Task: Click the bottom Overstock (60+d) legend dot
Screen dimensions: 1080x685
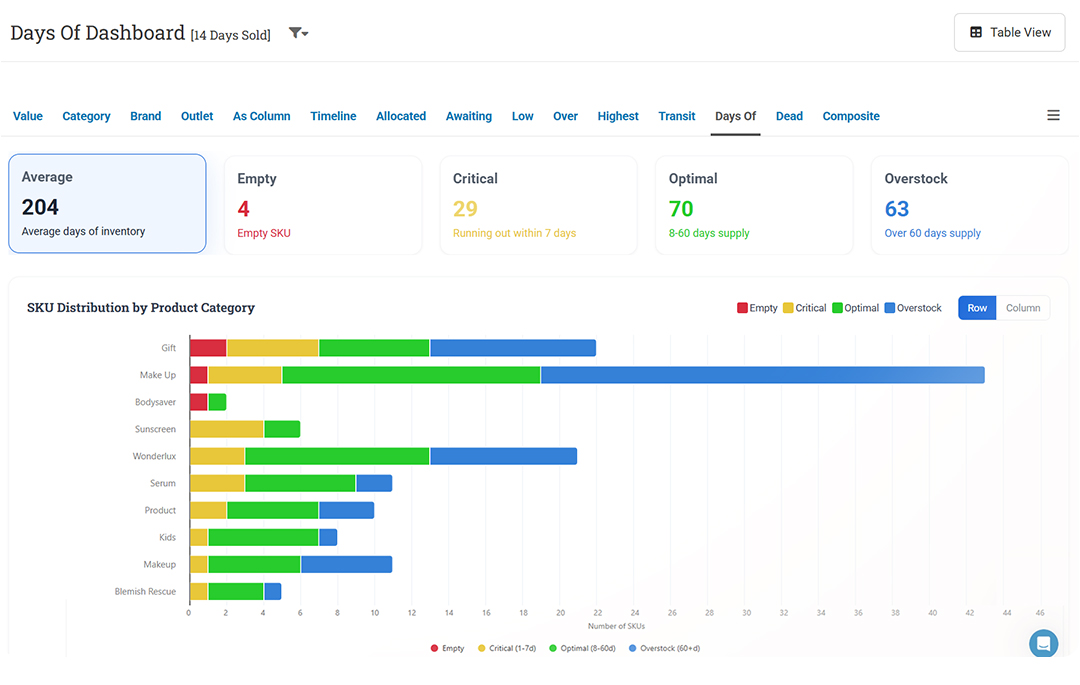Action: (632, 649)
